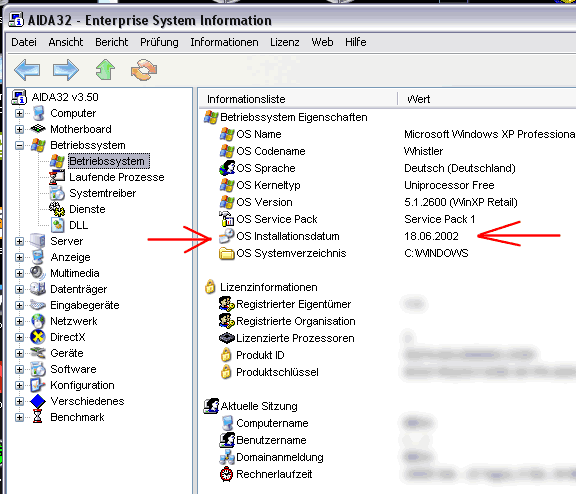
Task: Click the Multimedia speaker icon
Action: 38,273
